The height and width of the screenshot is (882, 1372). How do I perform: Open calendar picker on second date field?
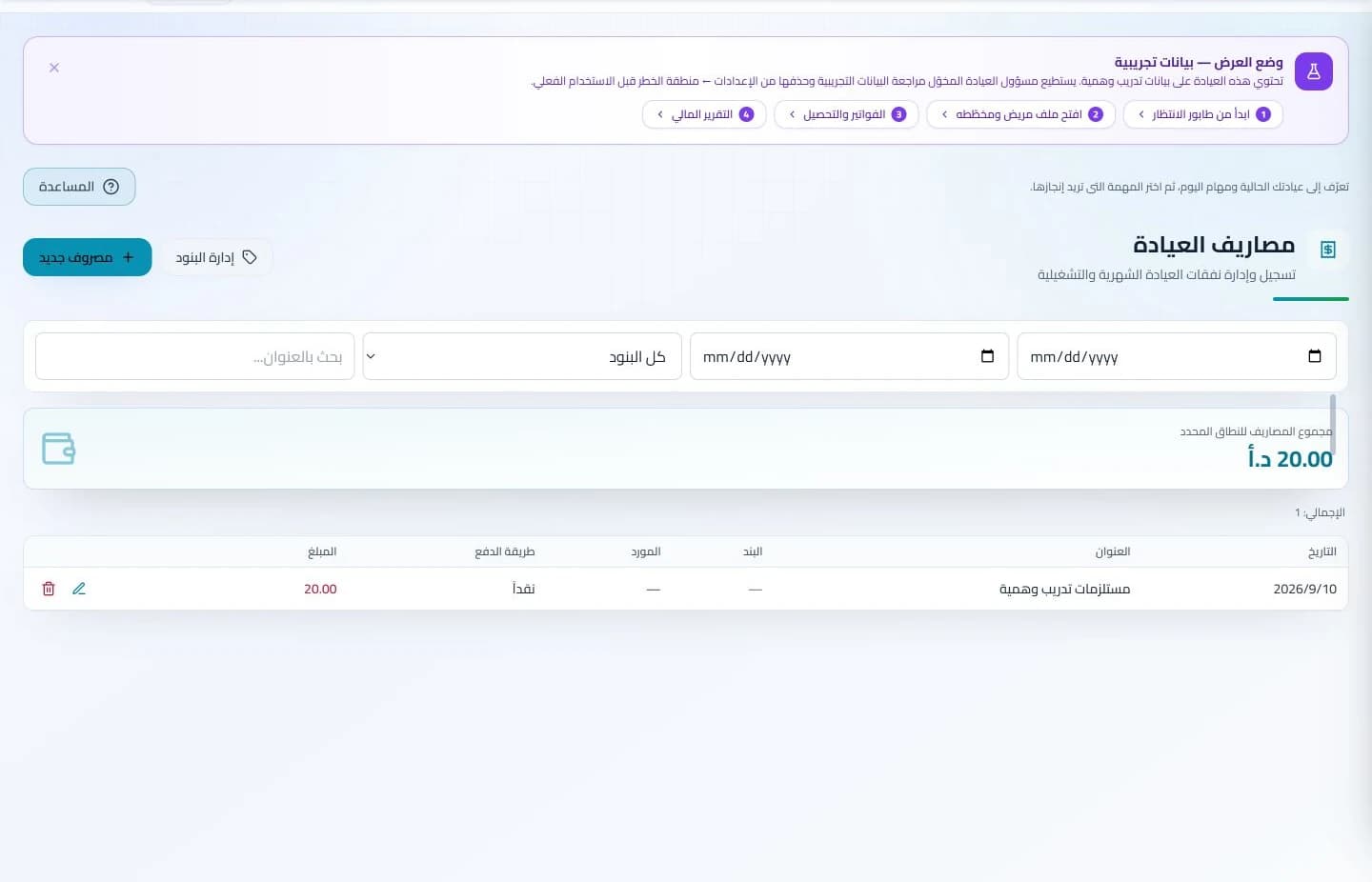[987, 356]
